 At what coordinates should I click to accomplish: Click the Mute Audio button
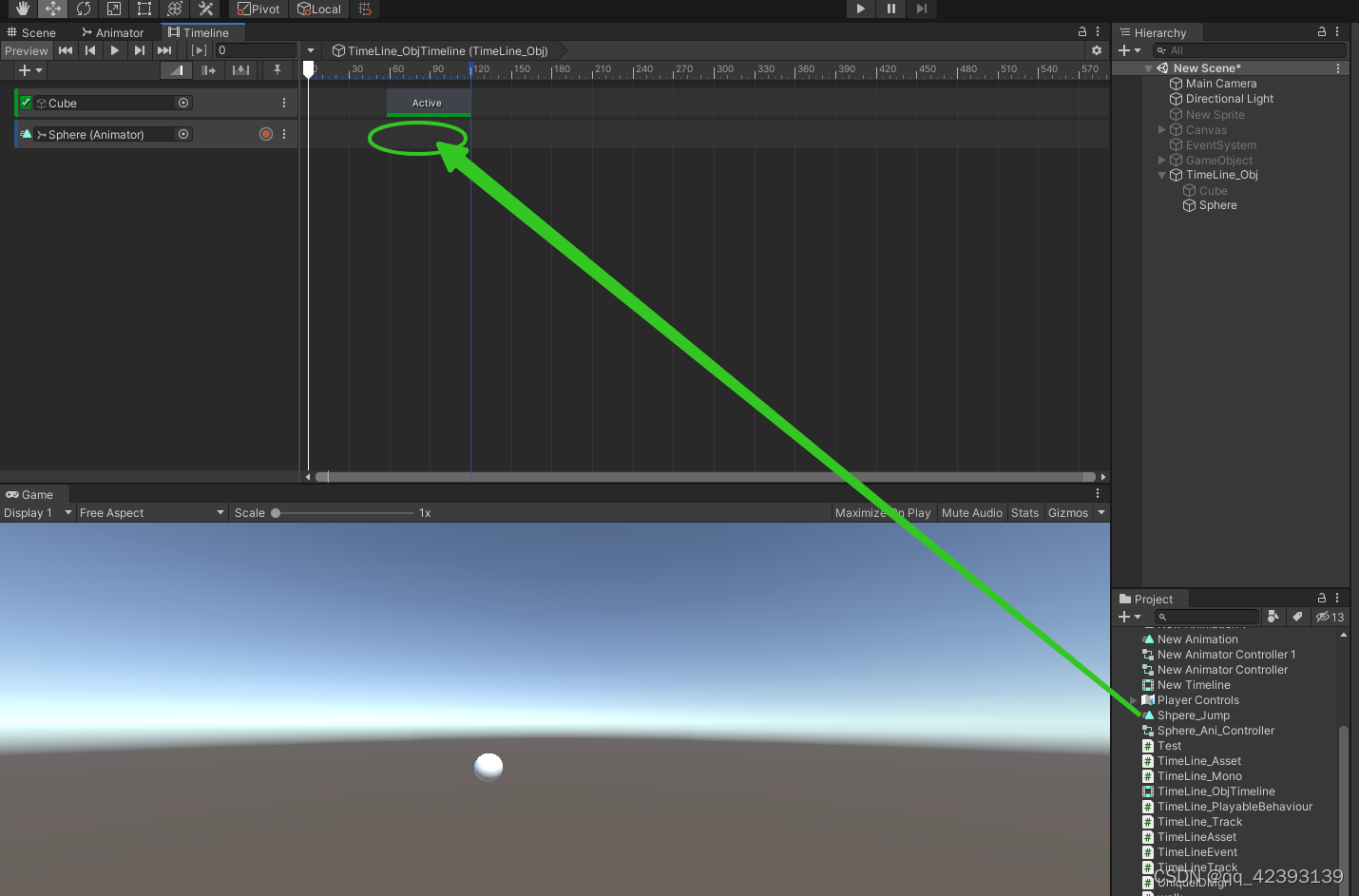pos(971,512)
